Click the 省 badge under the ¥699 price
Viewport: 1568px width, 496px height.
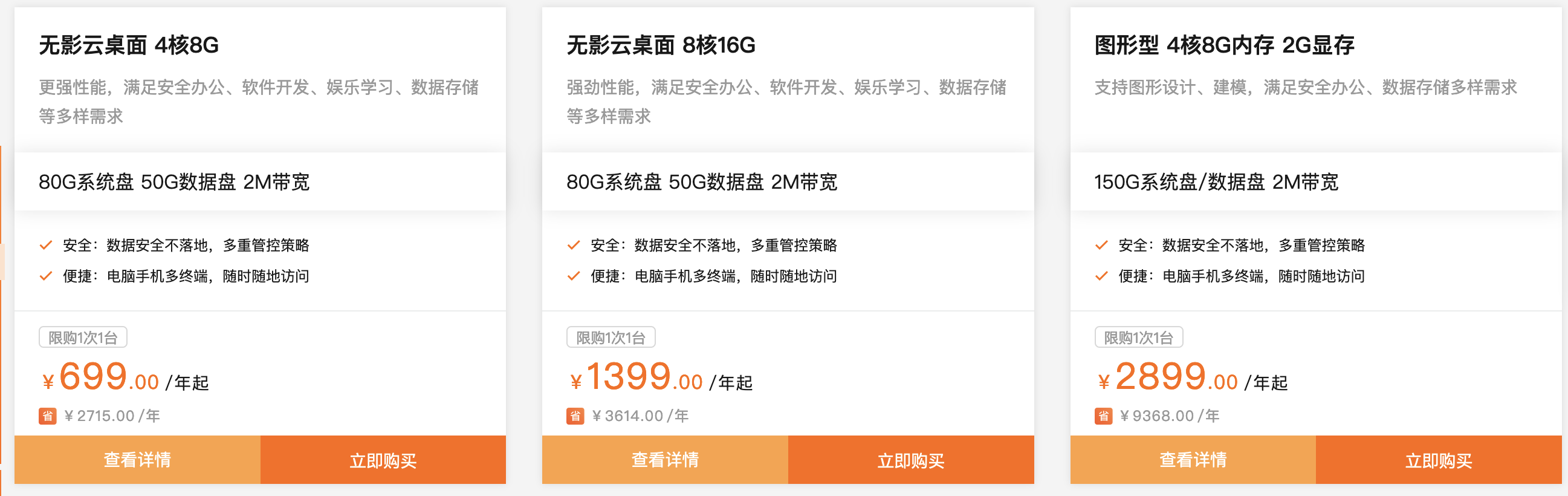pos(48,416)
